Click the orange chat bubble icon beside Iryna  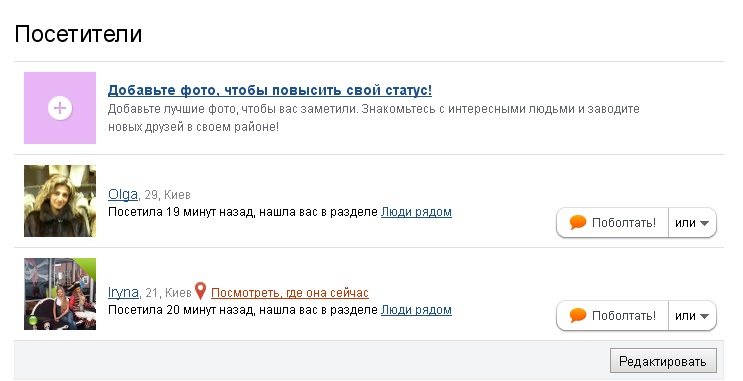tap(578, 315)
